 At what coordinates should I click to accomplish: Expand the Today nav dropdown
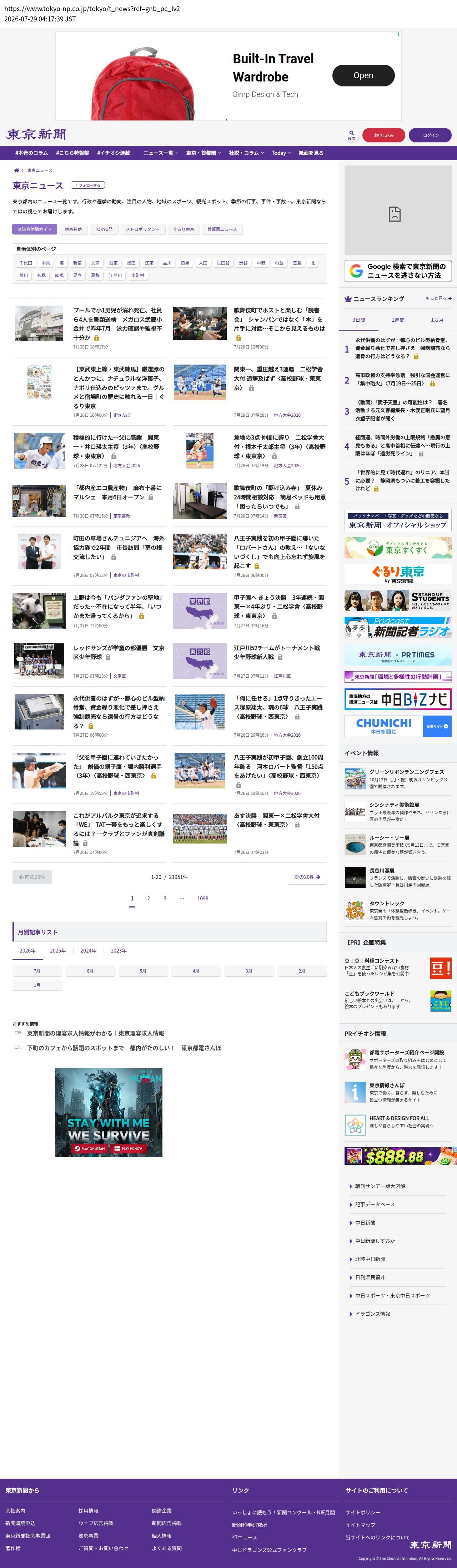tap(281, 153)
